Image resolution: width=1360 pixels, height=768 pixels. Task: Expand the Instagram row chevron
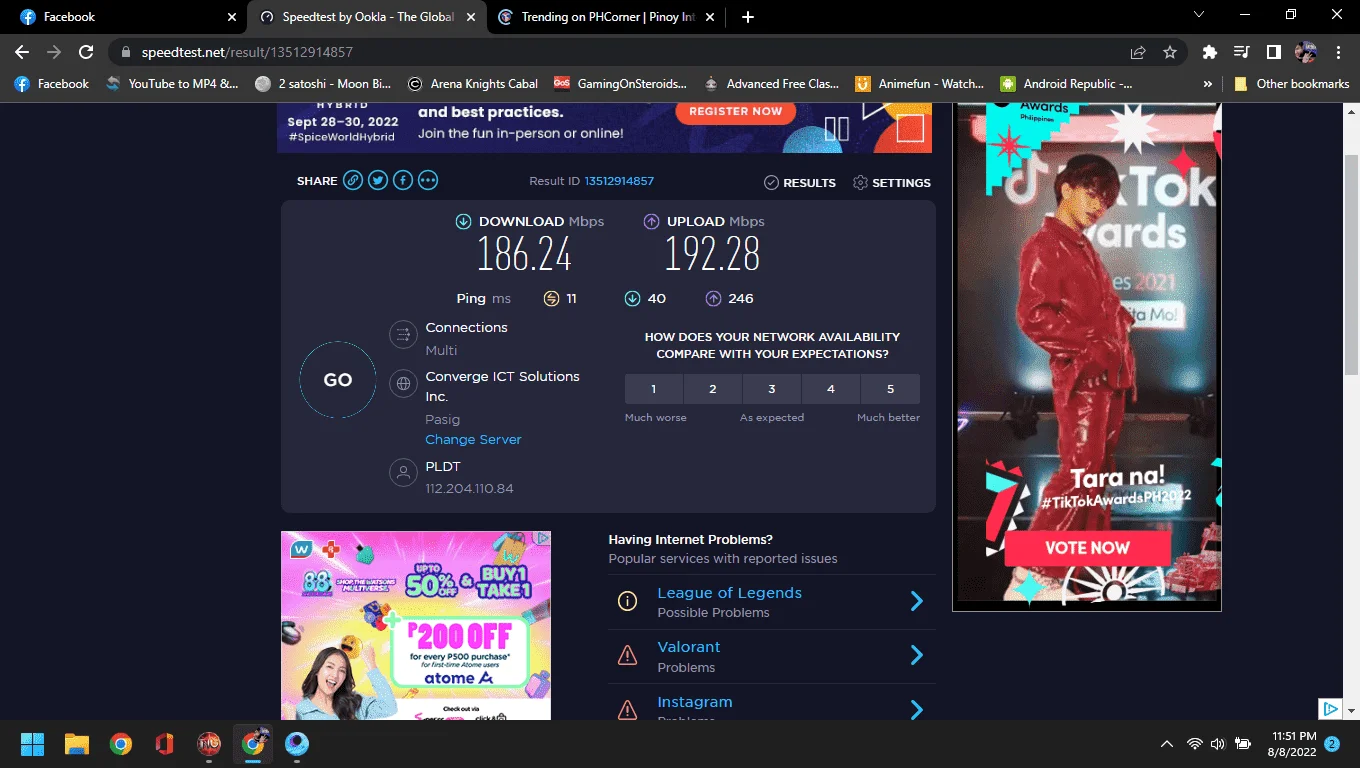point(916,709)
